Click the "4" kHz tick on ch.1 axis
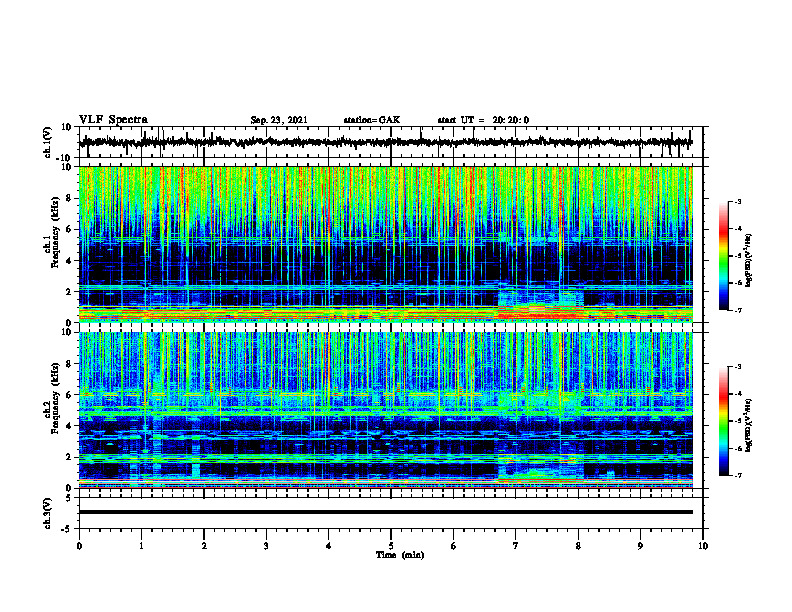This screenshot has width=792, height=612. click(x=70, y=261)
